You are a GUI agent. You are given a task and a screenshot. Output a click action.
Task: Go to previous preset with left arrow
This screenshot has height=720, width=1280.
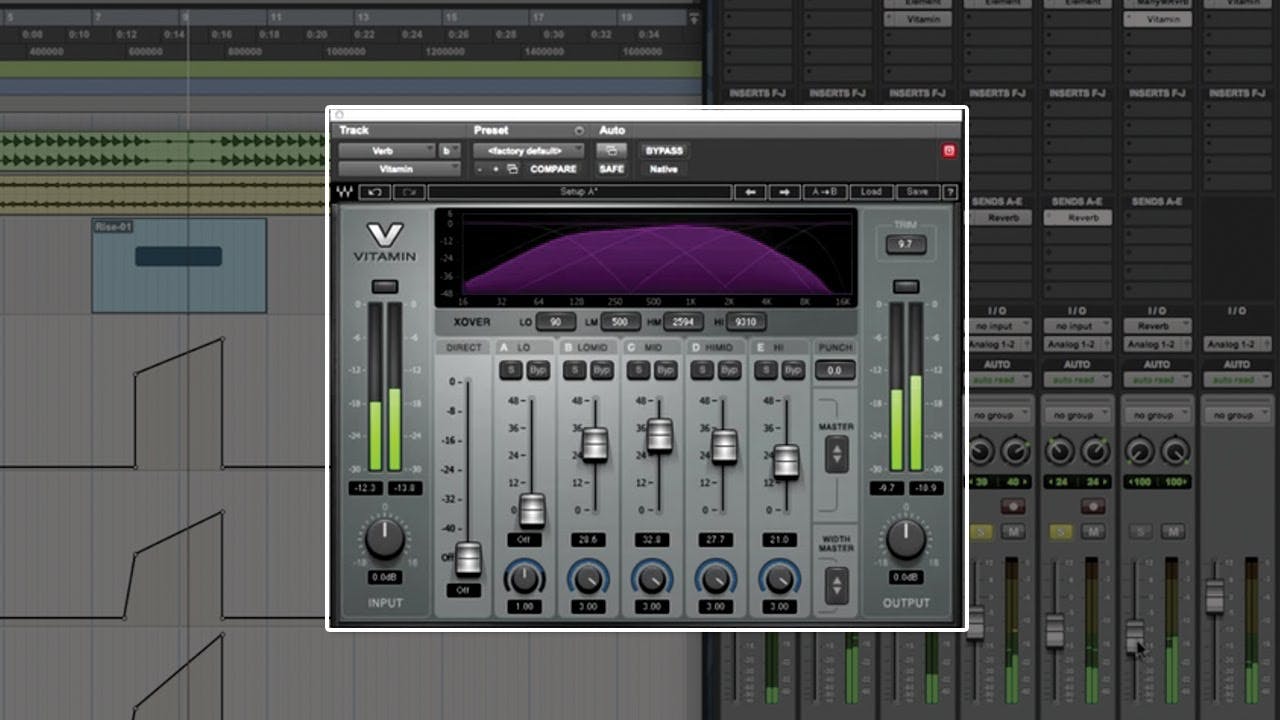750,192
